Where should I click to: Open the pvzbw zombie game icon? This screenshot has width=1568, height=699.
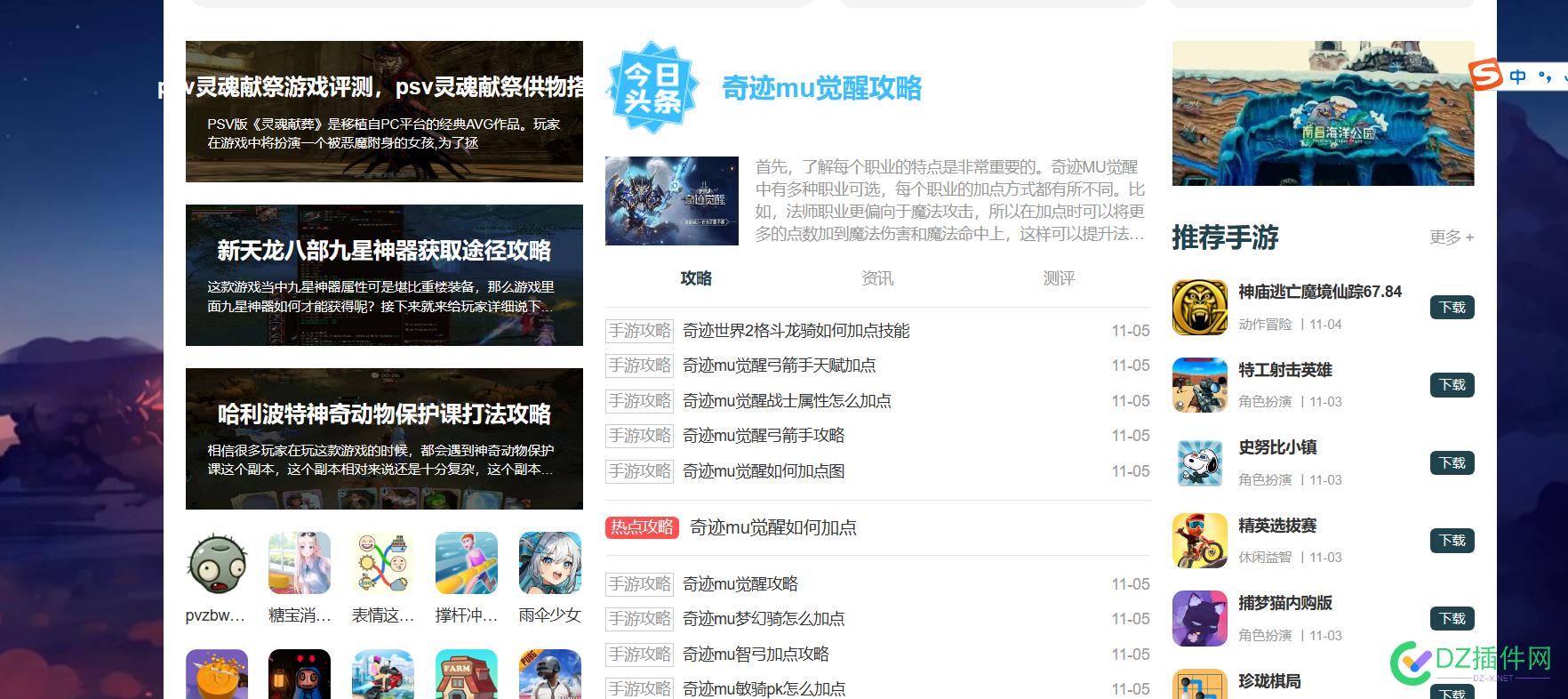click(217, 563)
